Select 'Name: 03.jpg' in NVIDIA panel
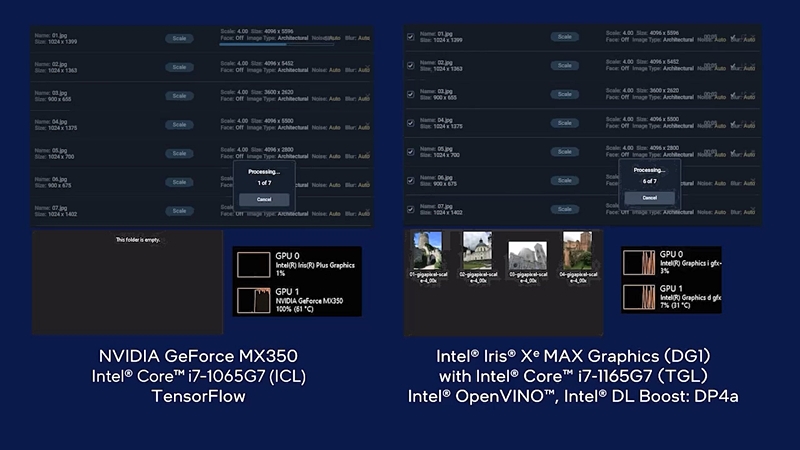 tap(51, 93)
